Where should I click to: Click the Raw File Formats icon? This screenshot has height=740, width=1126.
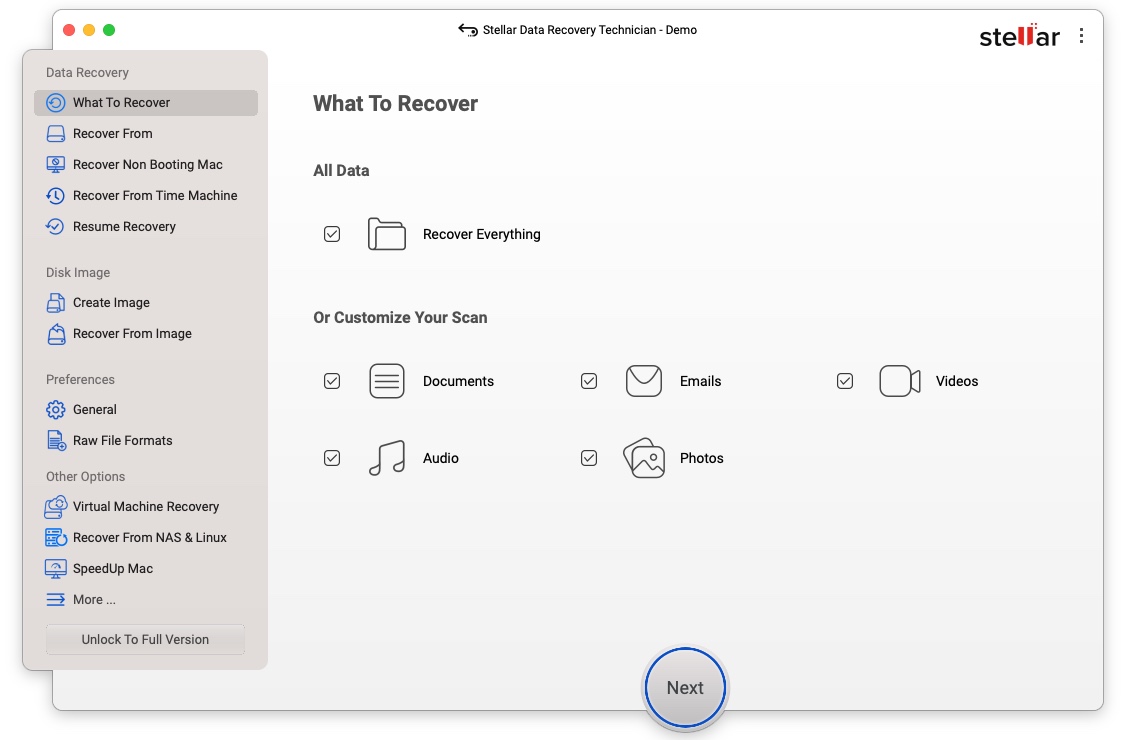(x=56, y=440)
